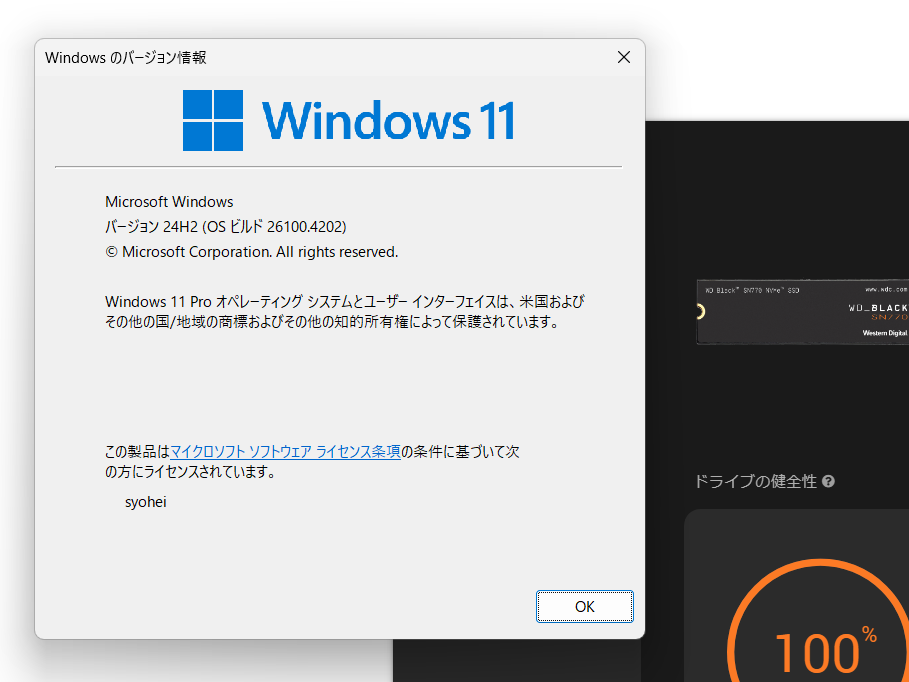Select the WD_BLACK SN770 SSD image
Image resolution: width=909 pixels, height=682 pixels.
(x=802, y=311)
